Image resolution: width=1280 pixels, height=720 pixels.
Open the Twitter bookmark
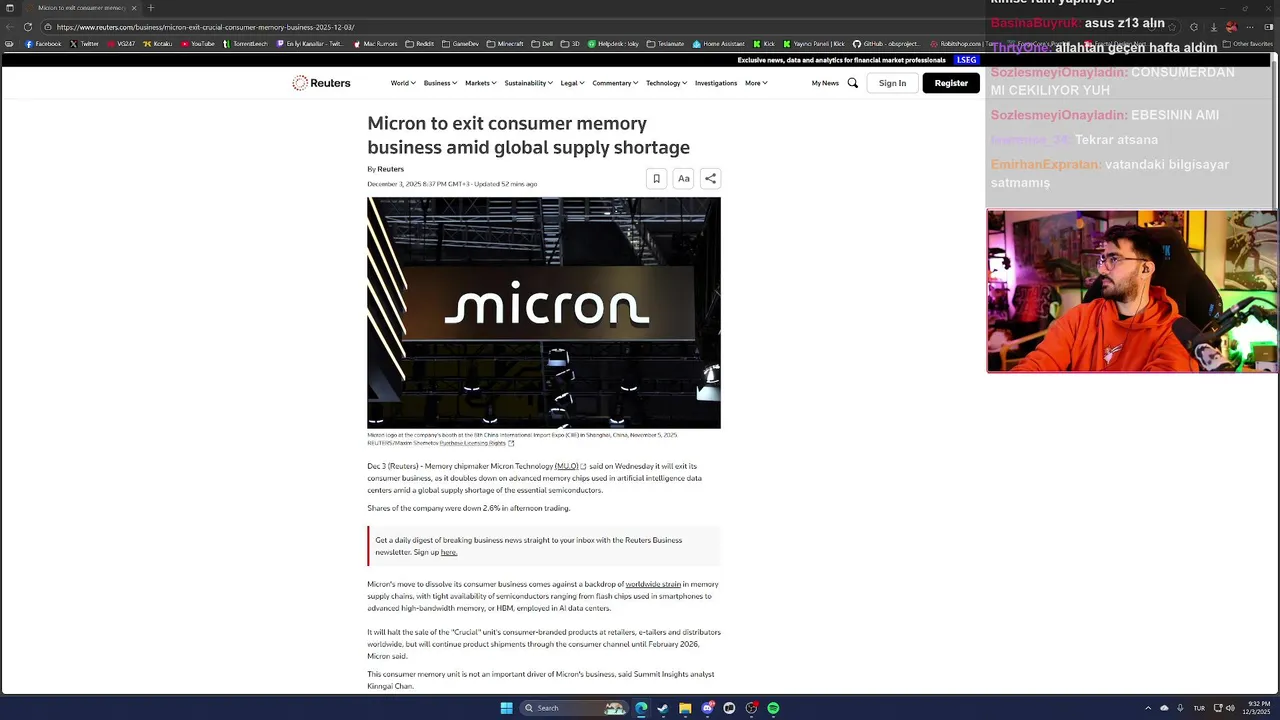(x=85, y=44)
